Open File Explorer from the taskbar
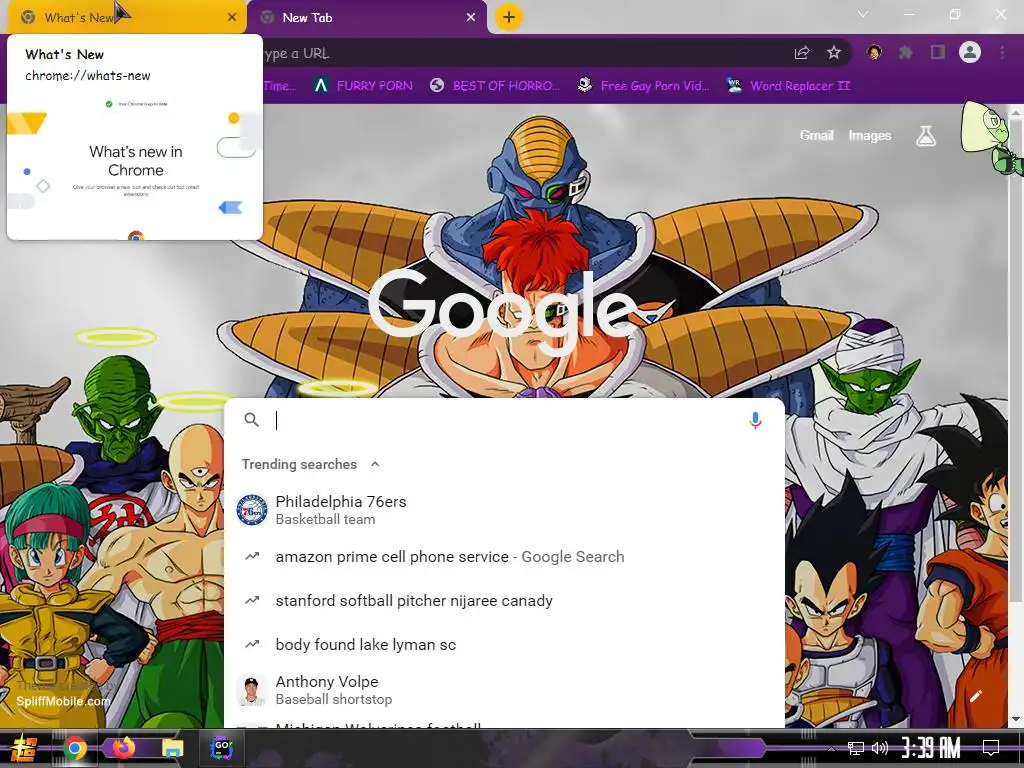This screenshot has height=768, width=1024. point(172,748)
